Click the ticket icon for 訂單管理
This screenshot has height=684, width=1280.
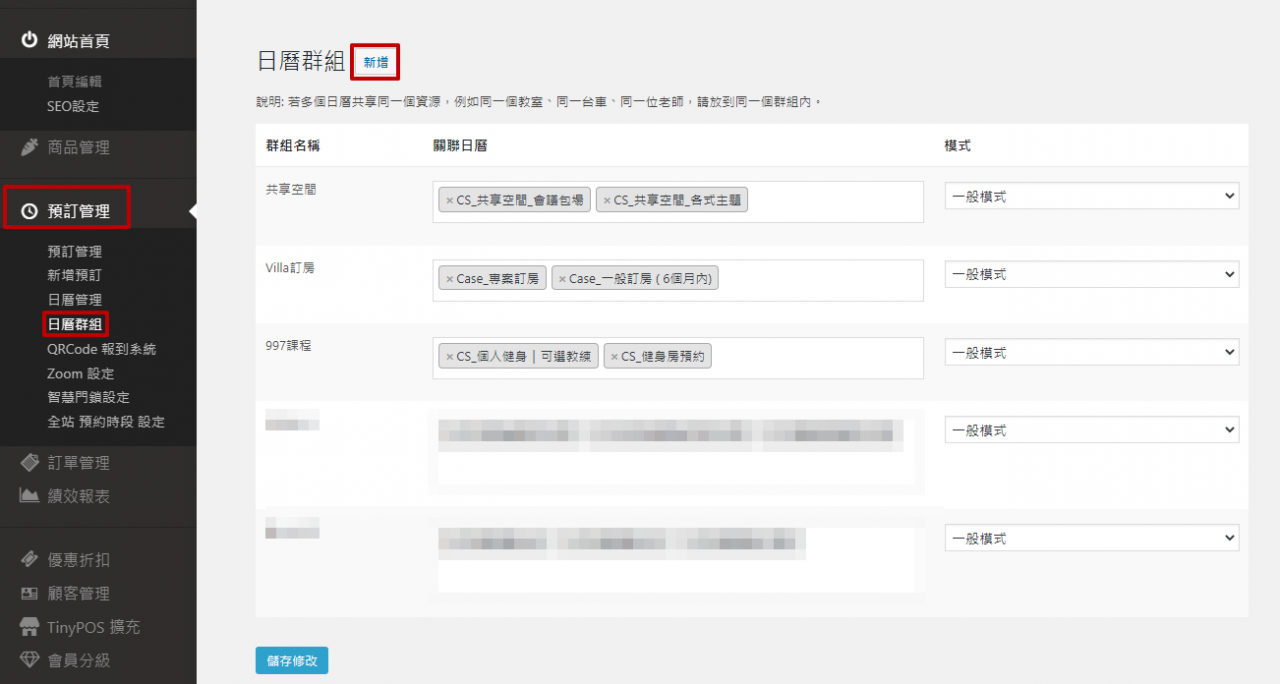[29, 463]
